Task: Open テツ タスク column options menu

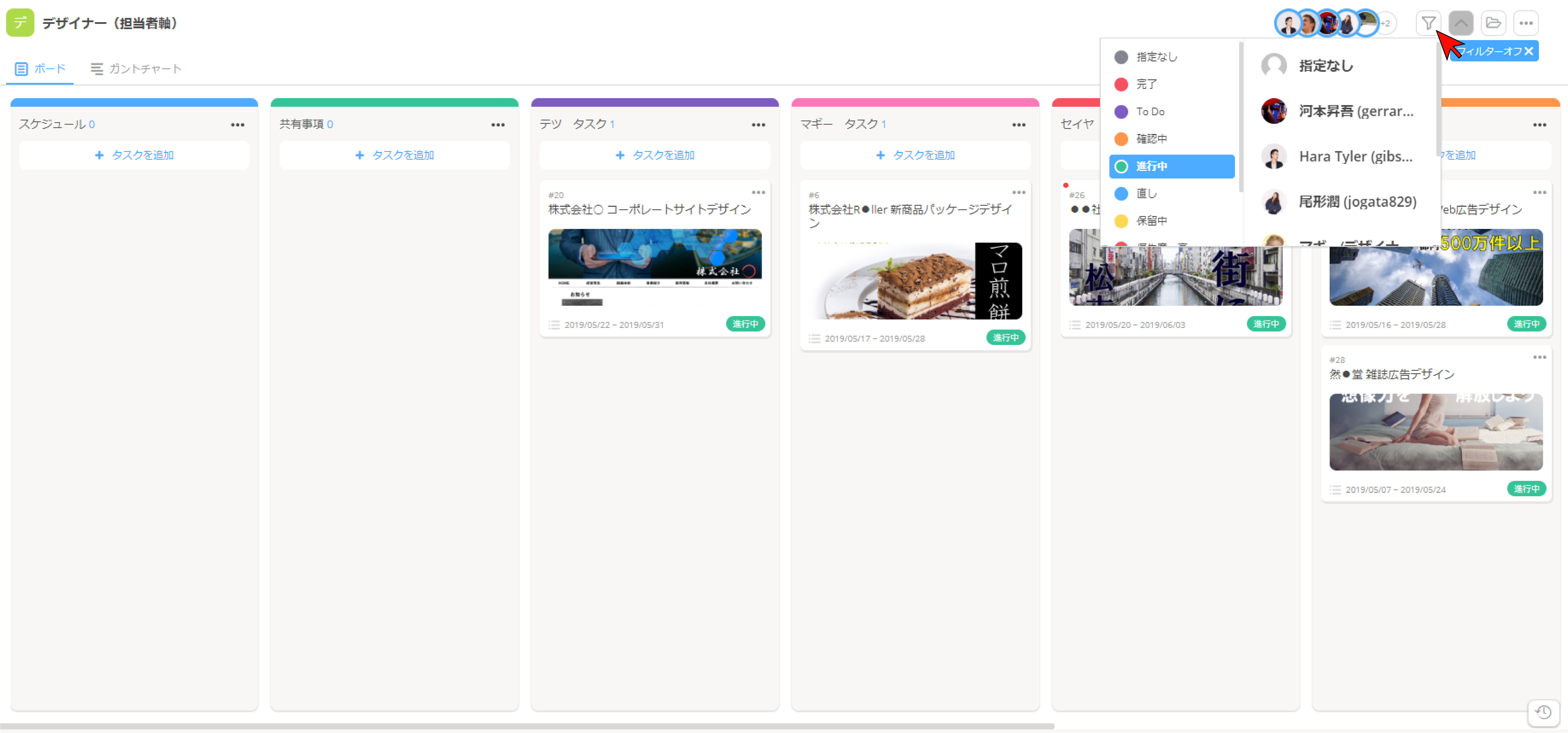Action: pyautogui.click(x=758, y=125)
